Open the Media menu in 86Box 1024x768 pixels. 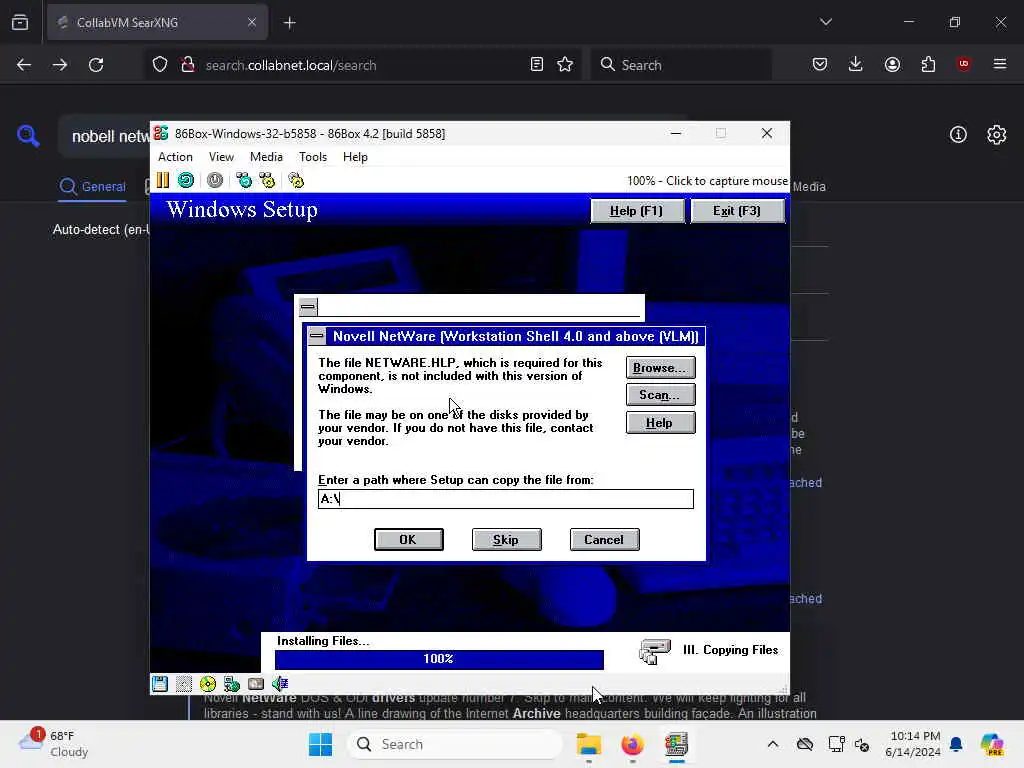[x=266, y=157]
